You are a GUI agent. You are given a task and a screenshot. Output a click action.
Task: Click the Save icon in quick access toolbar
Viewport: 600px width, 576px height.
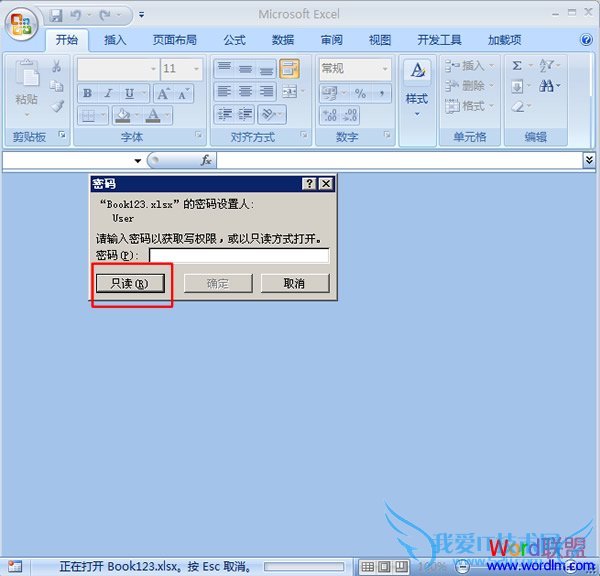[56, 15]
